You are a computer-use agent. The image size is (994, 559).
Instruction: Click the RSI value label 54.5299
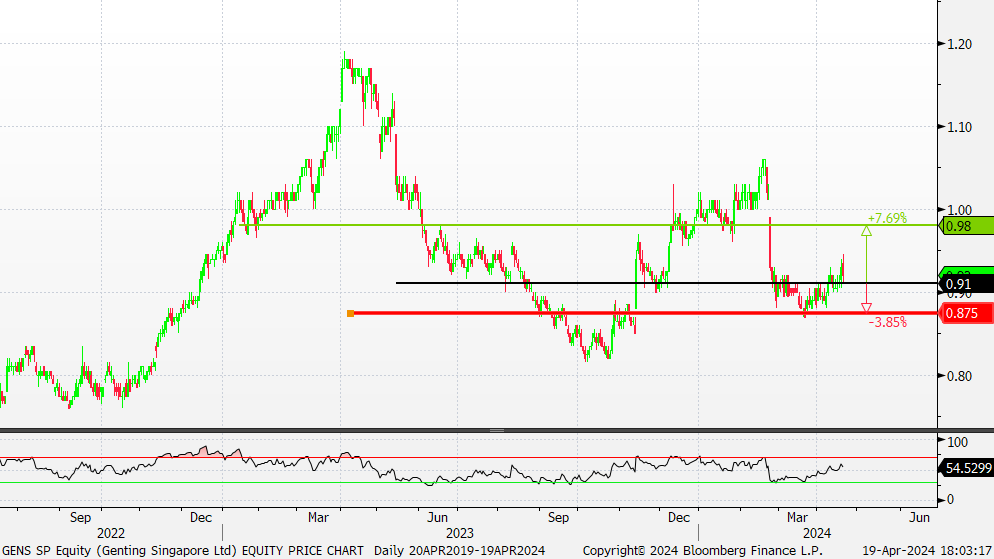pyautogui.click(x=967, y=468)
